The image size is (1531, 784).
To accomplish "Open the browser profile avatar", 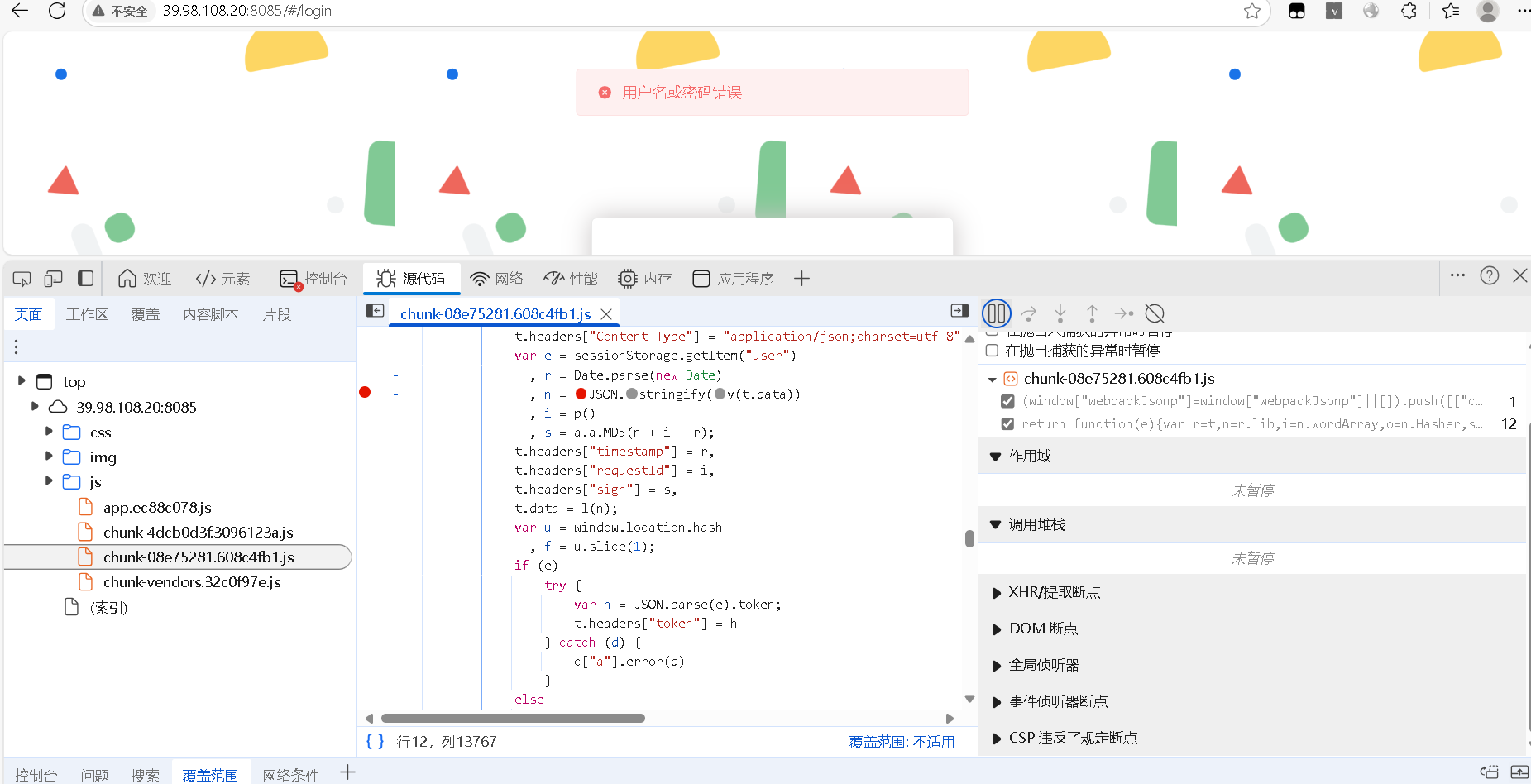I will (x=1488, y=11).
